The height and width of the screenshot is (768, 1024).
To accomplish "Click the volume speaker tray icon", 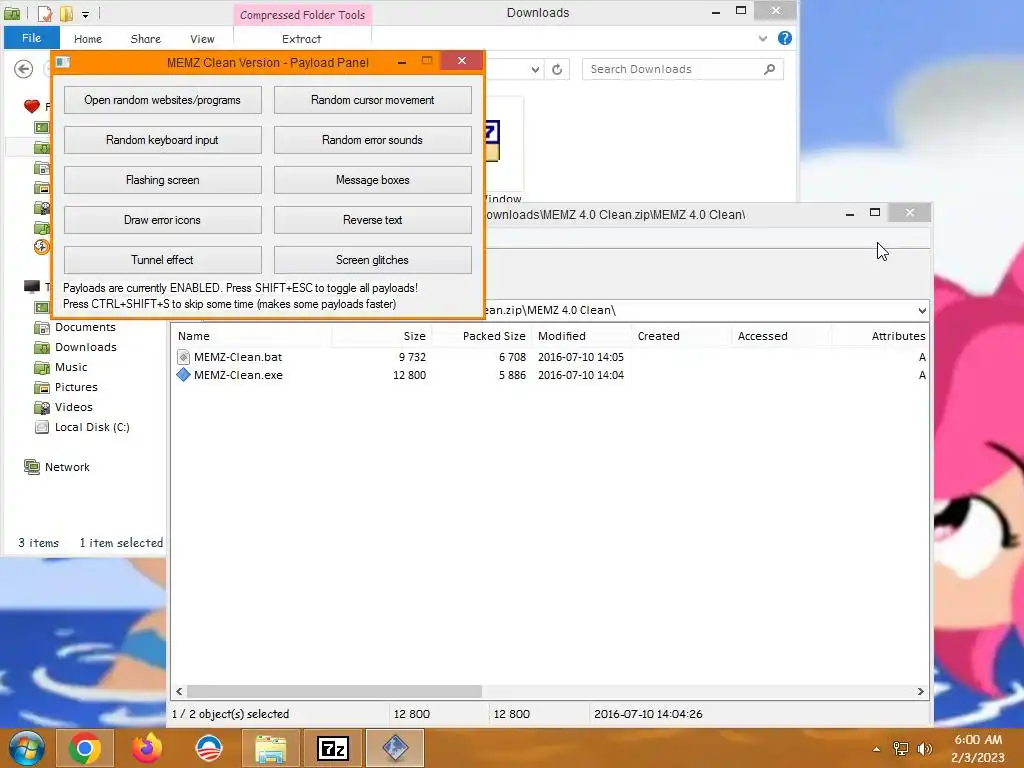I will click(924, 749).
